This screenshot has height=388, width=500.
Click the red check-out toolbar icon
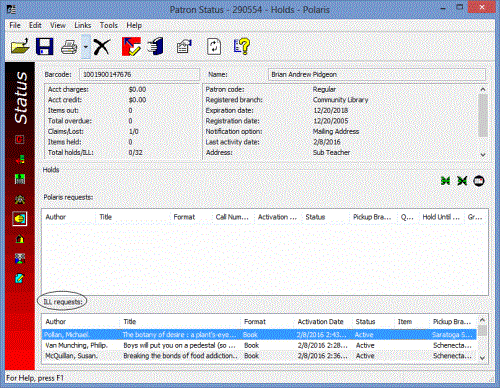(131, 47)
